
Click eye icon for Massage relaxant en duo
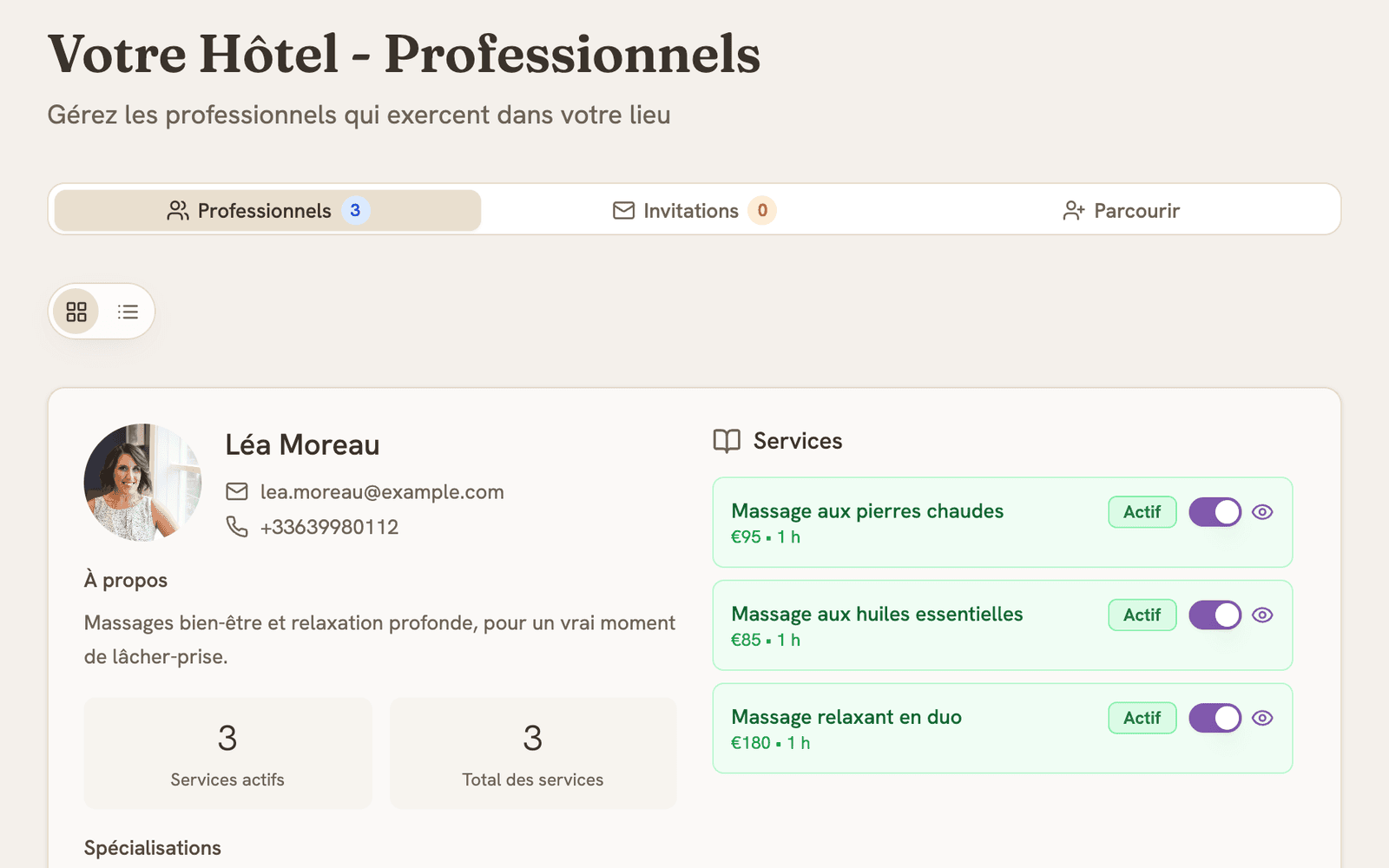[x=1262, y=718]
